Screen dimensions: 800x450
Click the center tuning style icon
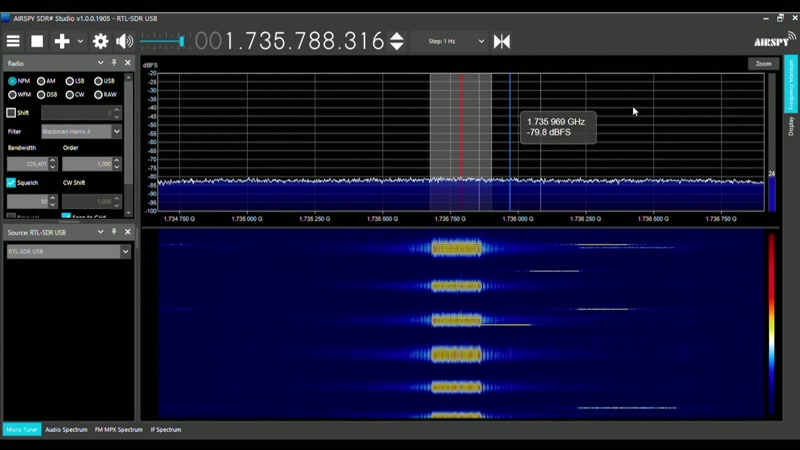502,41
